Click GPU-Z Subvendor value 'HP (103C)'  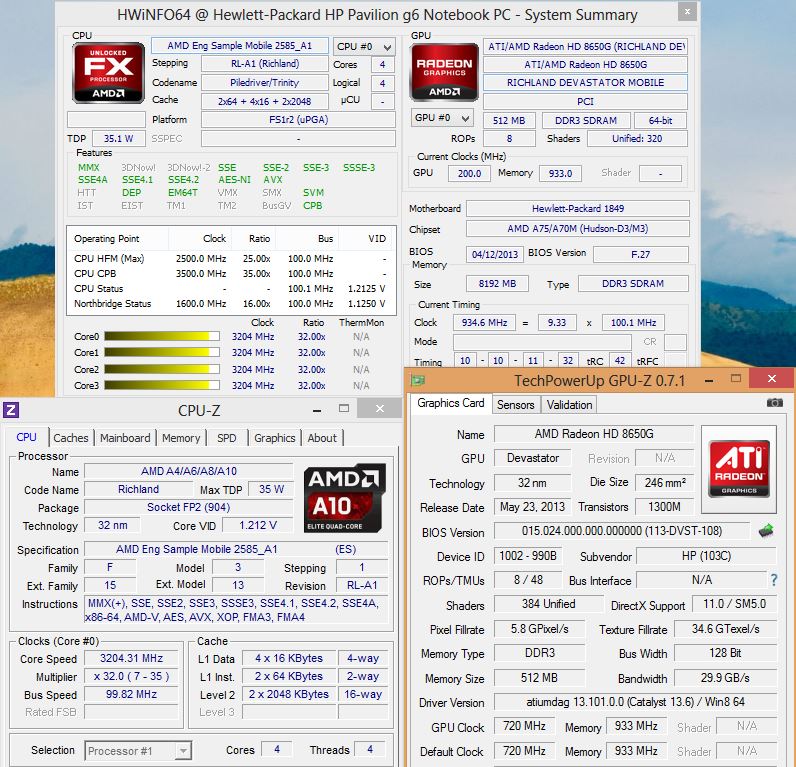[x=706, y=556]
